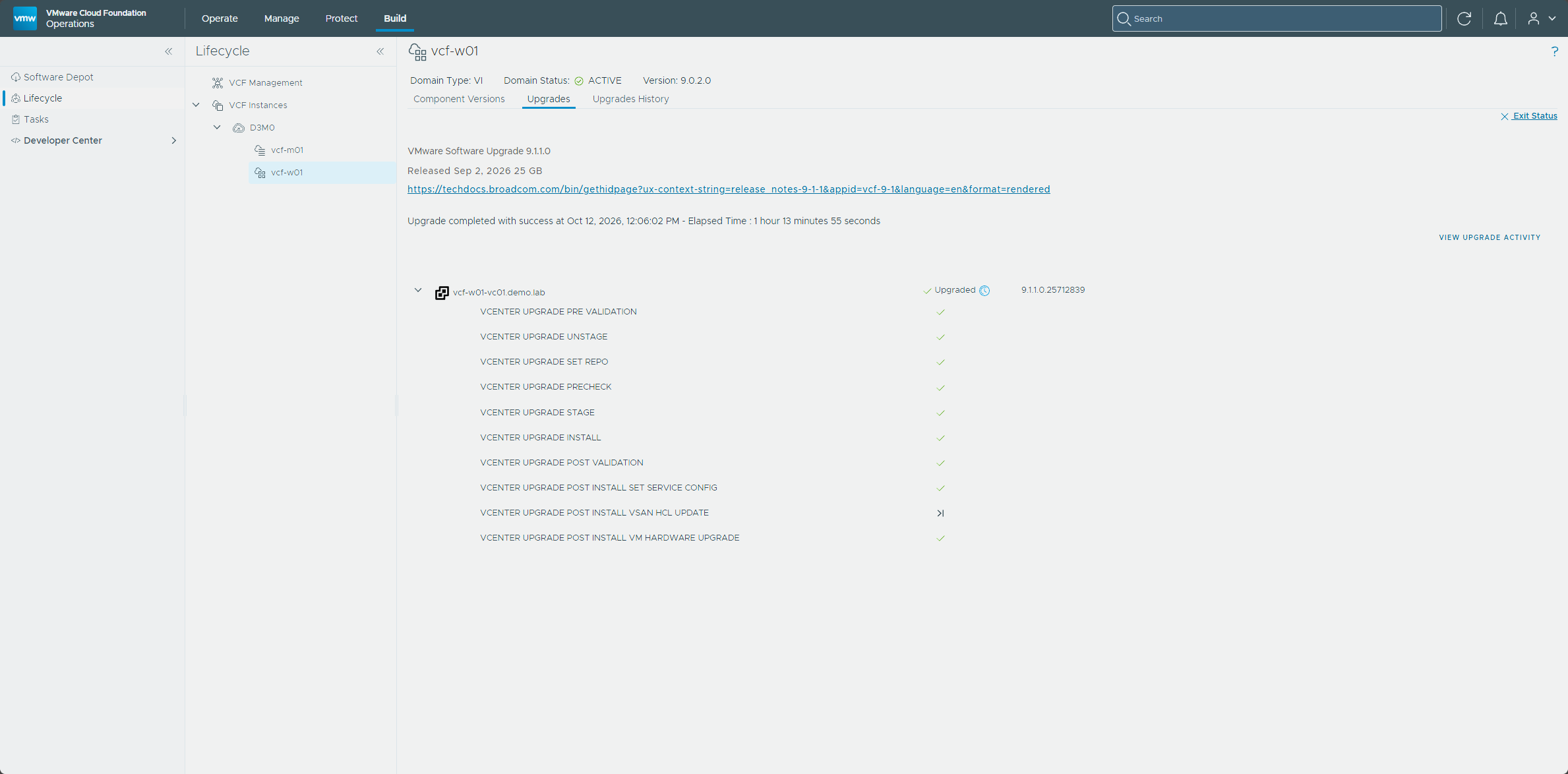Collapse the D3M0 tree node
Viewport: 1568px width, 774px height.
click(217, 127)
